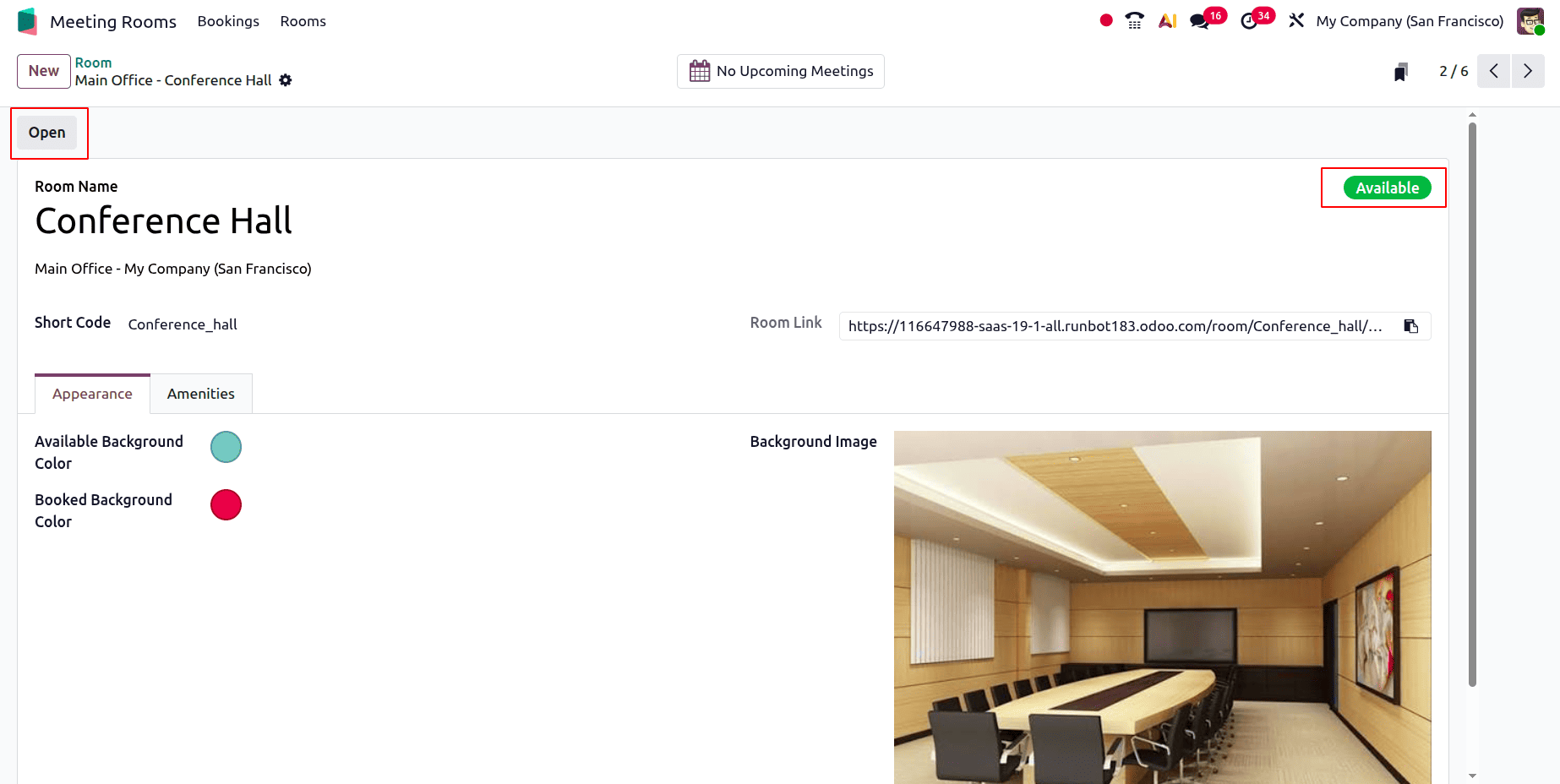Click the Meeting Rooms app logo
Viewport: 1560px width, 784px height.
[x=27, y=21]
